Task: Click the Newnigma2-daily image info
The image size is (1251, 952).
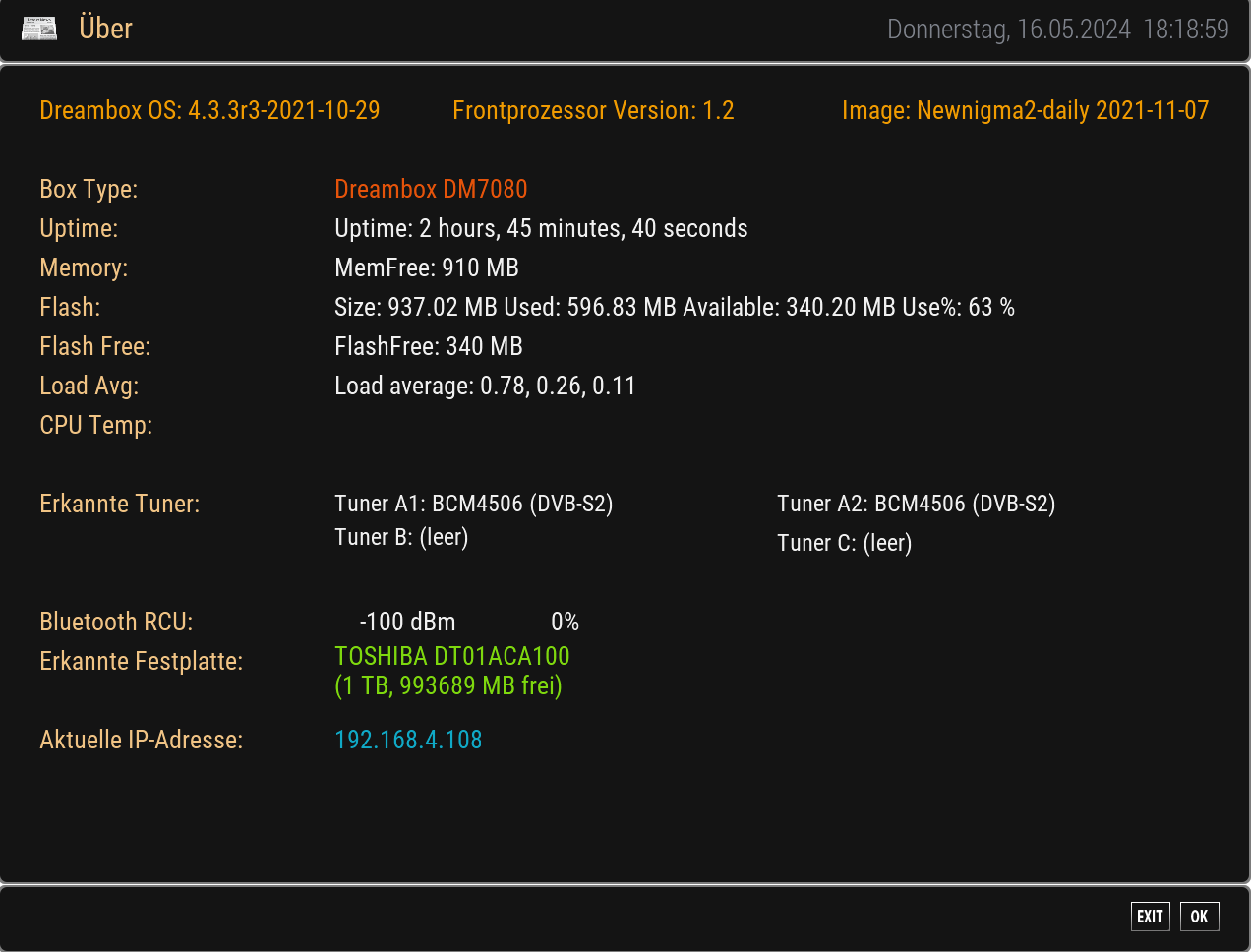Action: [1025, 110]
